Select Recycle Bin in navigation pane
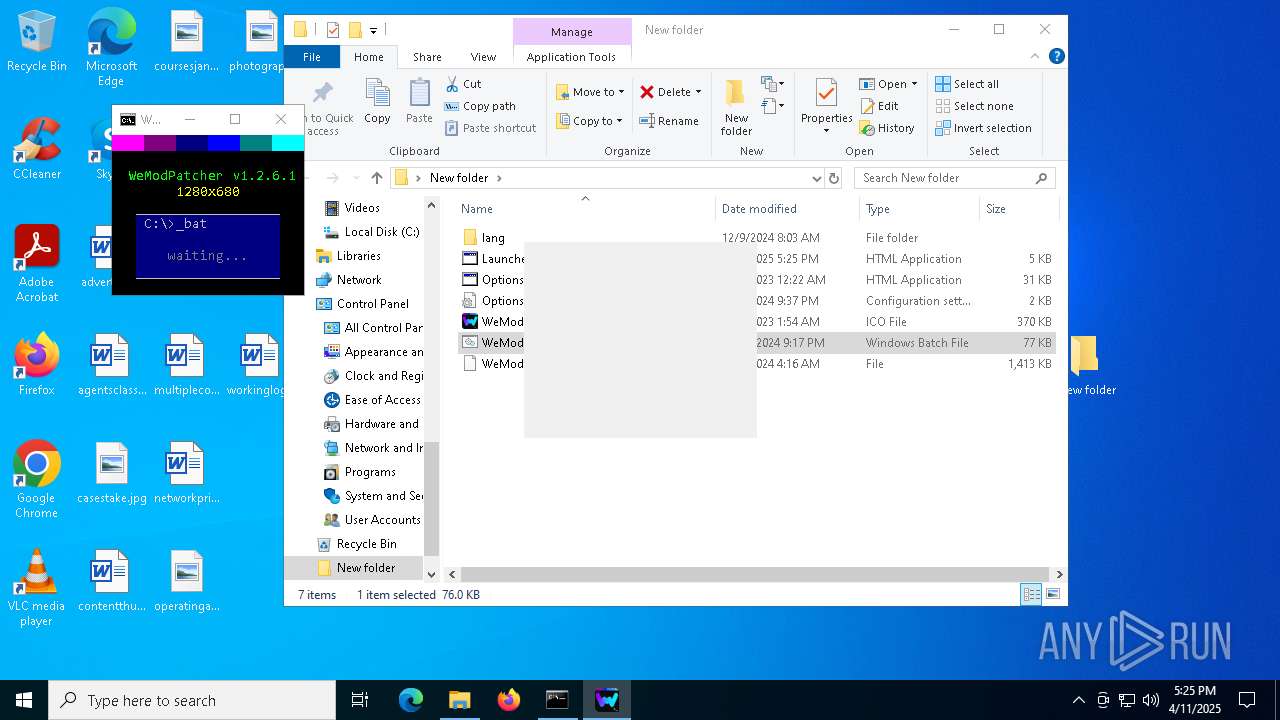1280x720 pixels. 366,544
